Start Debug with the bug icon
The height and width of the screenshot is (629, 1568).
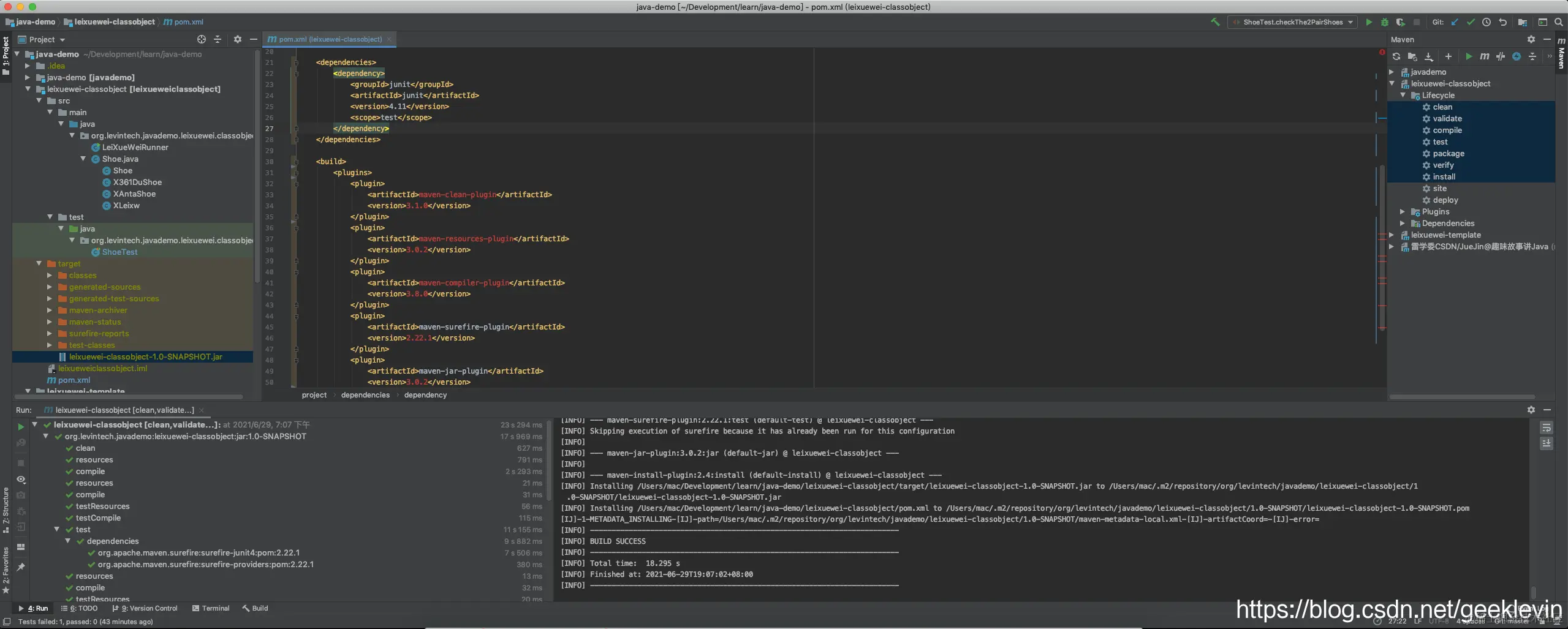(1385, 22)
